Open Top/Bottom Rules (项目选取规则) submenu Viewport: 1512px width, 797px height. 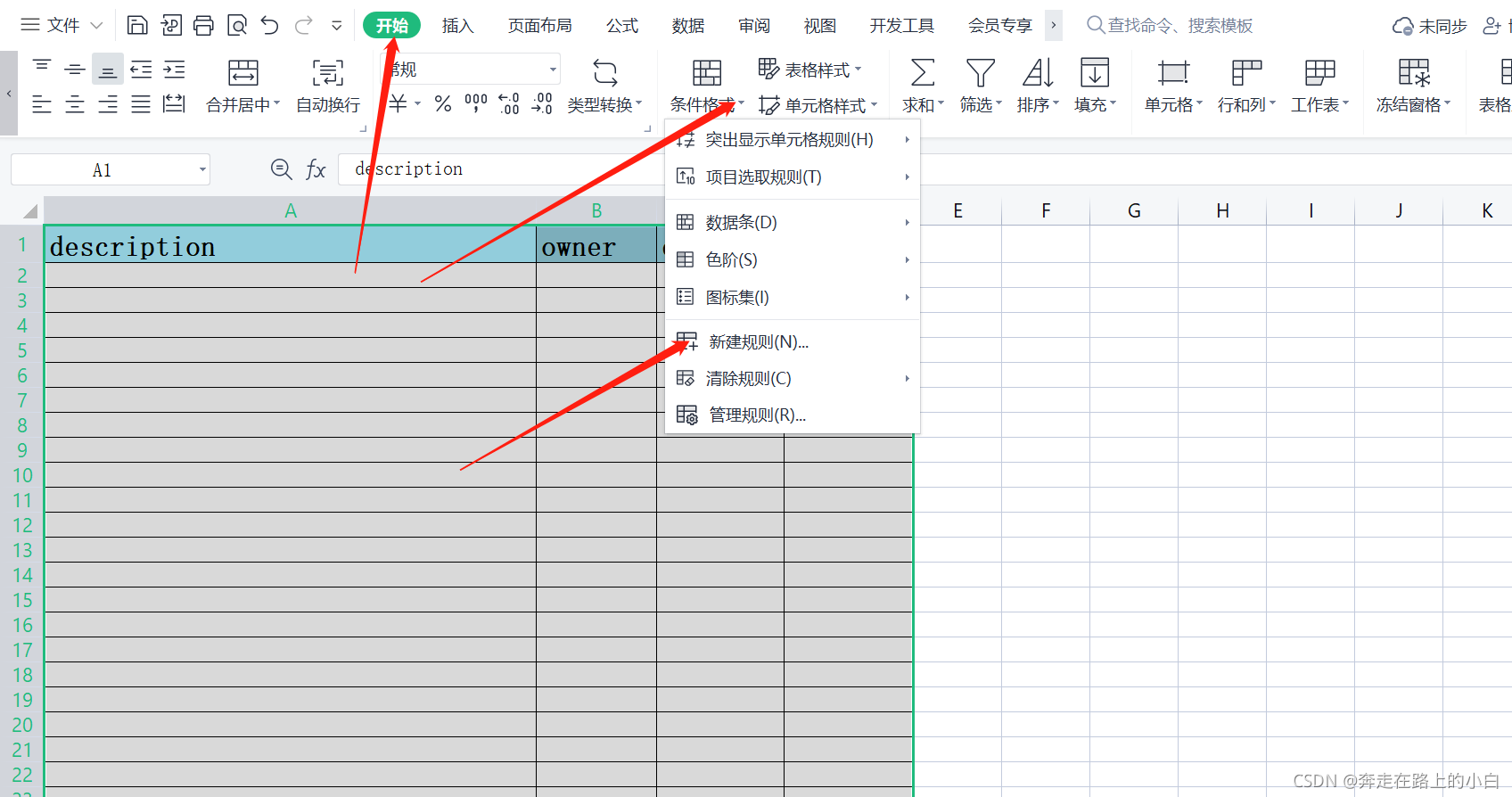click(792, 177)
